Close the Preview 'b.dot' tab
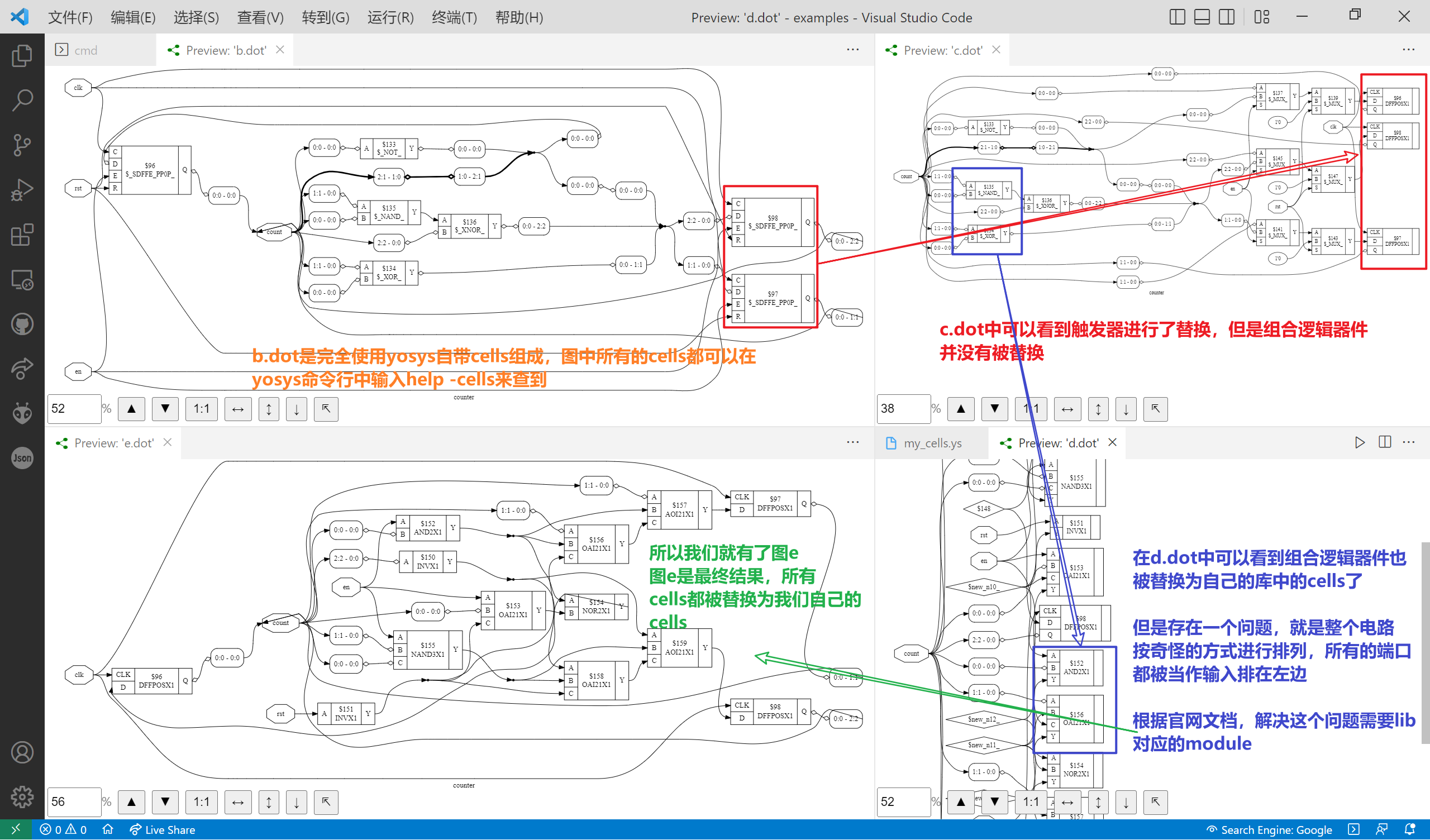The width and height of the screenshot is (1430, 840). (280, 49)
